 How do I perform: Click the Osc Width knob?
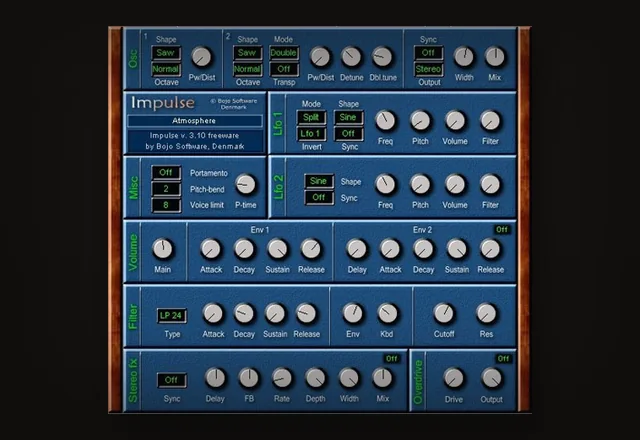tap(464, 57)
